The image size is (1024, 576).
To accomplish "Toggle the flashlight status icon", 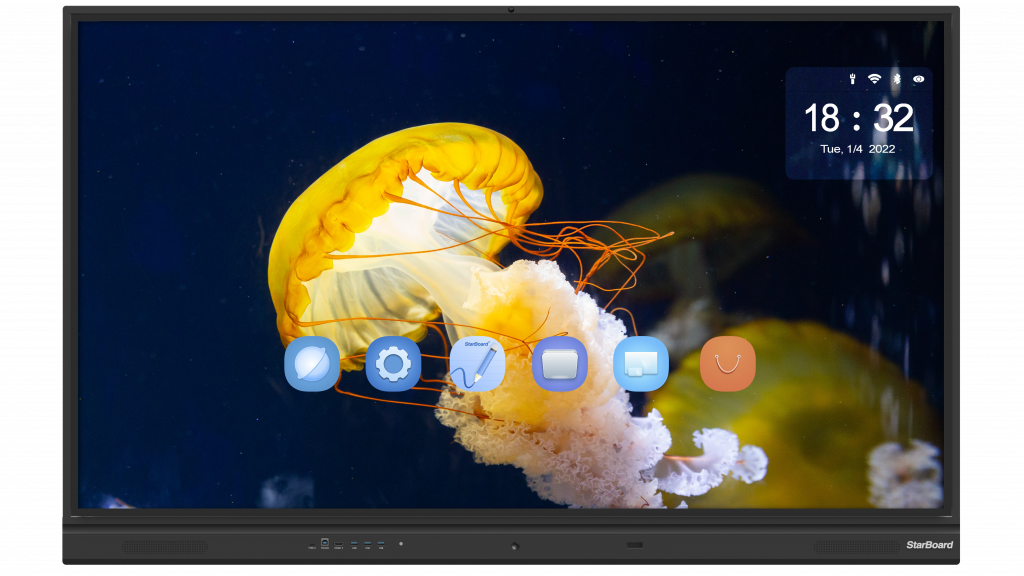I will click(x=852, y=79).
